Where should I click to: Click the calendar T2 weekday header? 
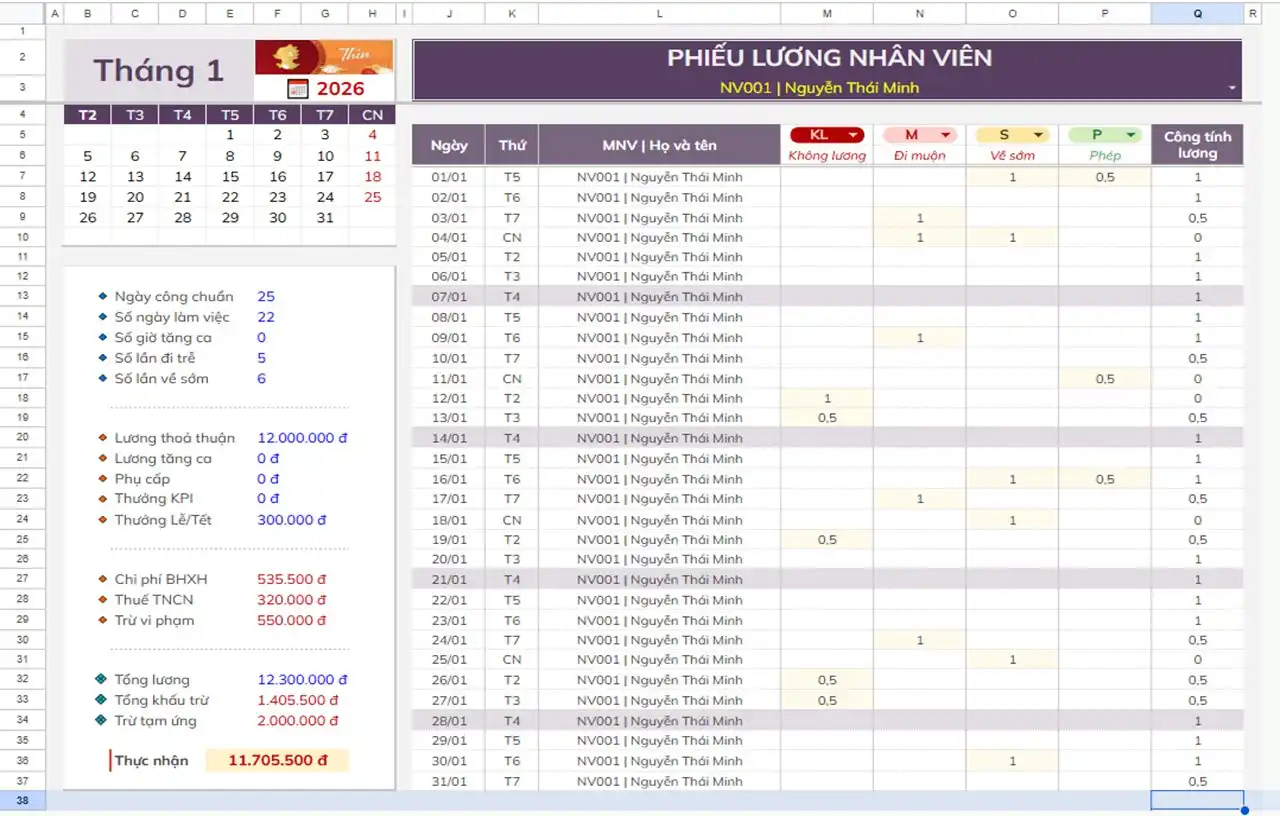pos(88,115)
